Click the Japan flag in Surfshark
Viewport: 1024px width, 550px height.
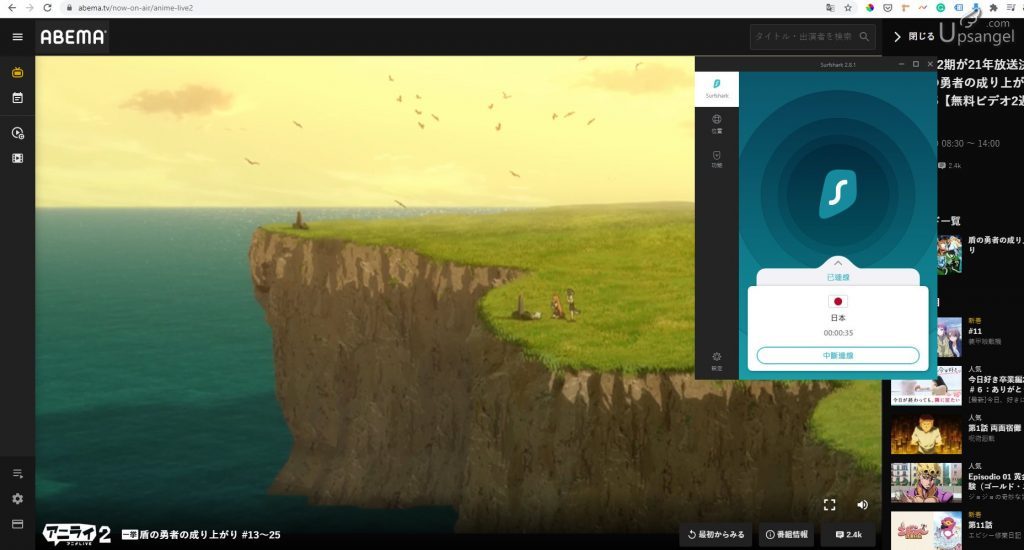click(x=838, y=301)
